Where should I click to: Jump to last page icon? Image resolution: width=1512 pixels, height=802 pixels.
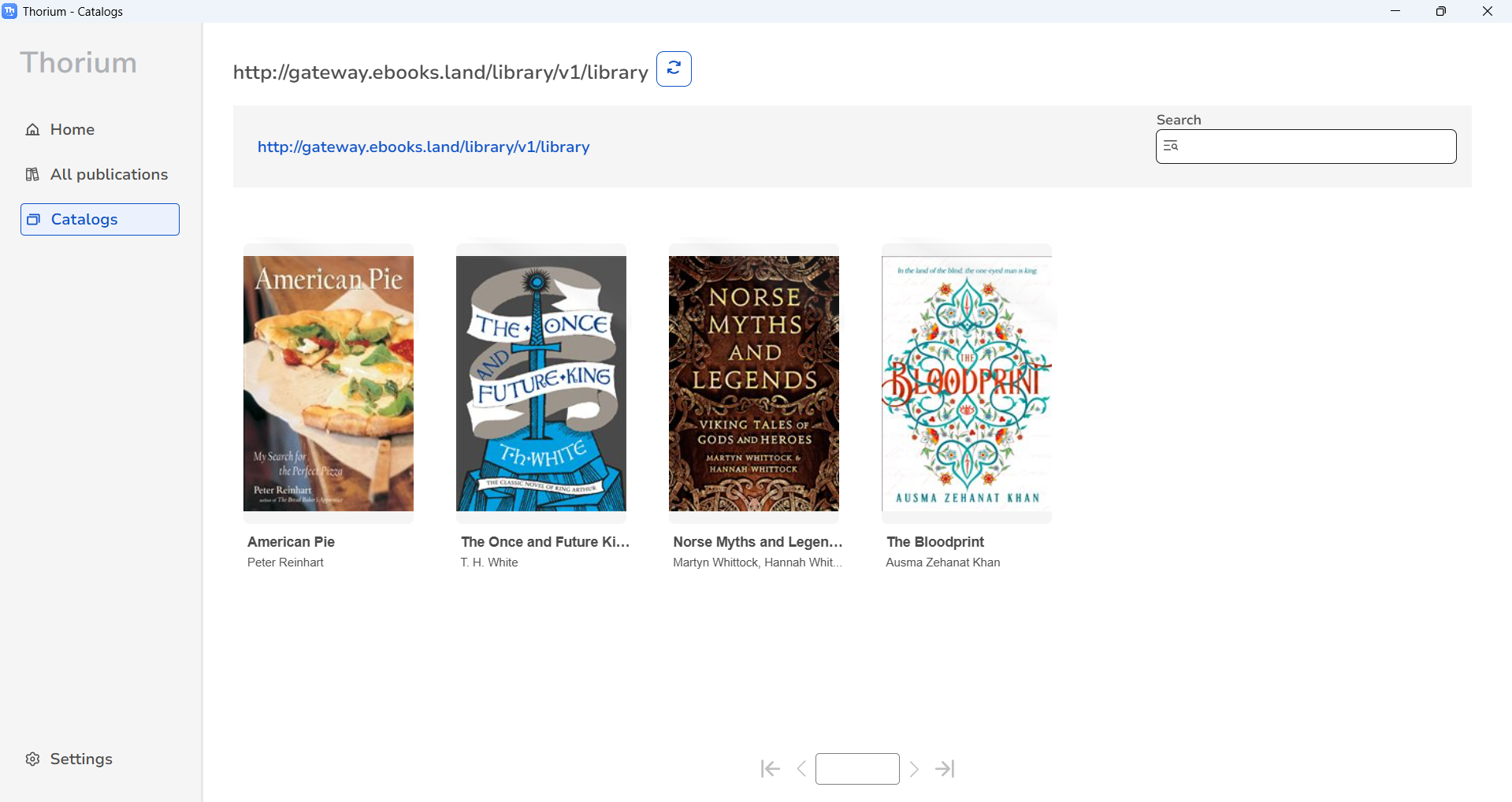[x=945, y=769]
